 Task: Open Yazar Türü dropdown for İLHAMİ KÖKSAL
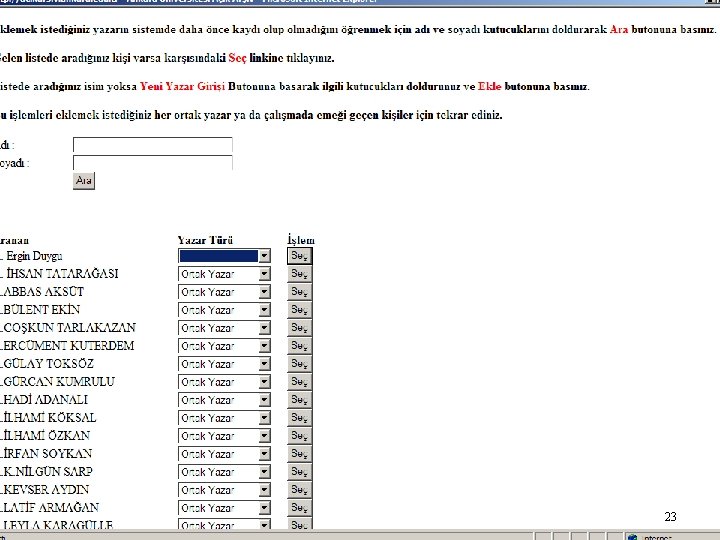tap(224, 418)
